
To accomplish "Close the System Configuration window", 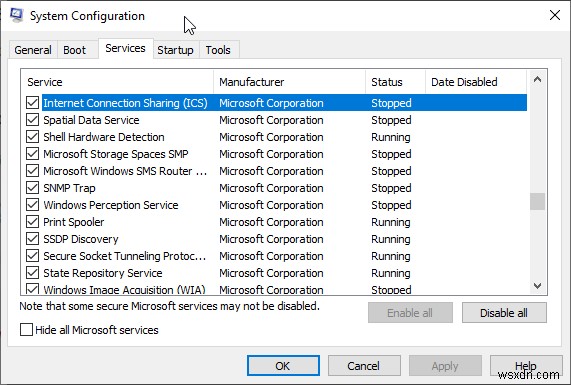I will point(555,15).
